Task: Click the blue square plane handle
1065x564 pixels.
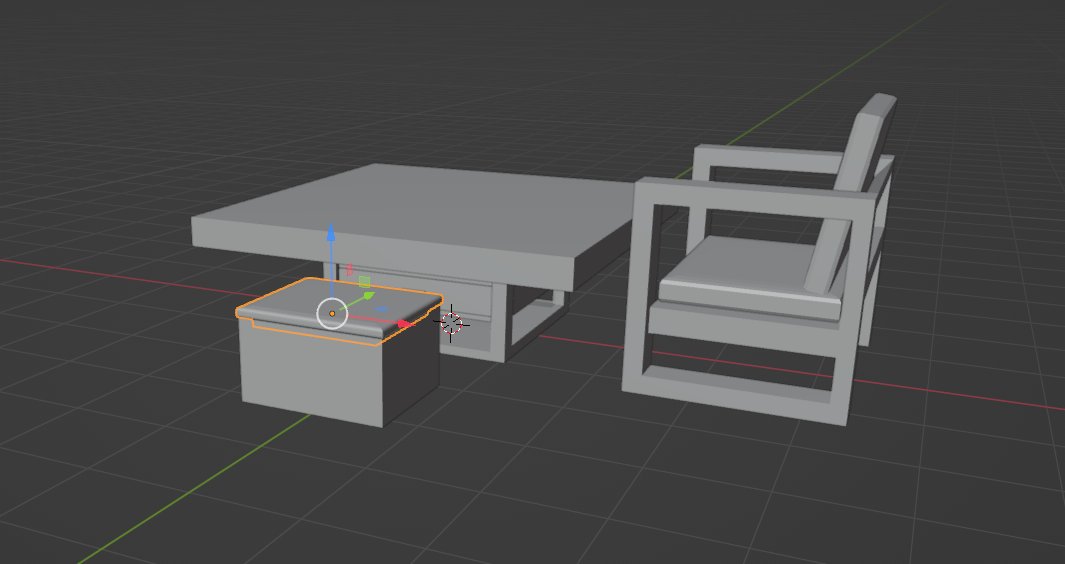Action: [382, 310]
